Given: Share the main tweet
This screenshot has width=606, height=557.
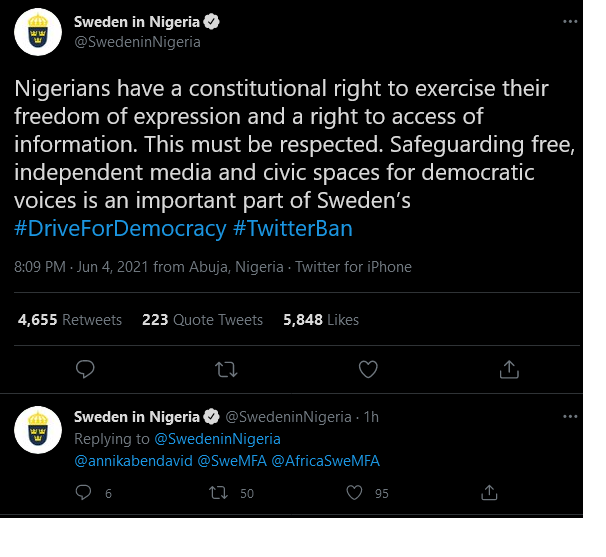Looking at the screenshot, I should [x=509, y=370].
